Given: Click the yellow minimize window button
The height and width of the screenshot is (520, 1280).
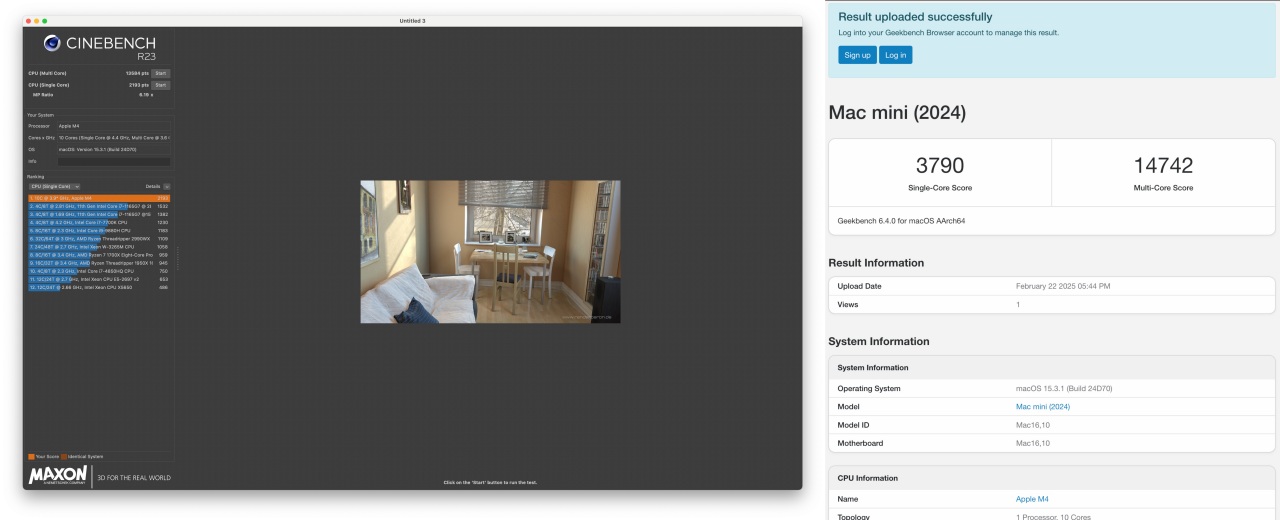Looking at the screenshot, I should pyautogui.click(x=36, y=21).
